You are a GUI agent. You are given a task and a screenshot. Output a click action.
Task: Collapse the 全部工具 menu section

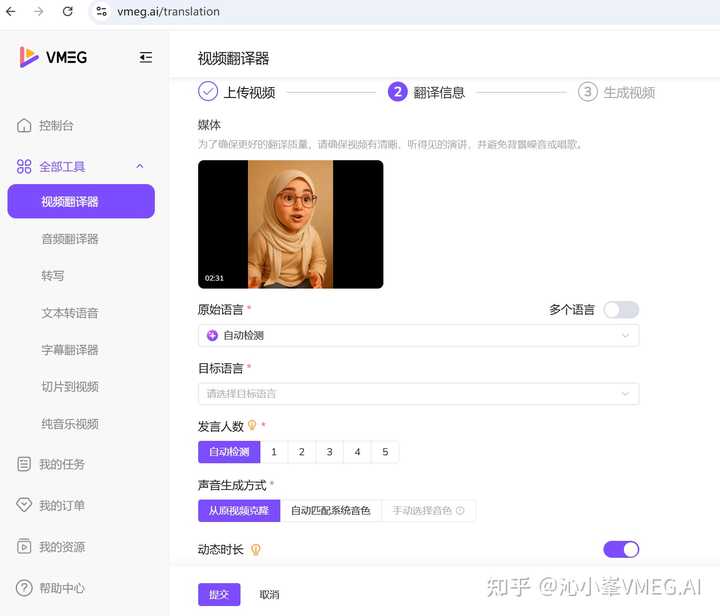tap(139, 167)
